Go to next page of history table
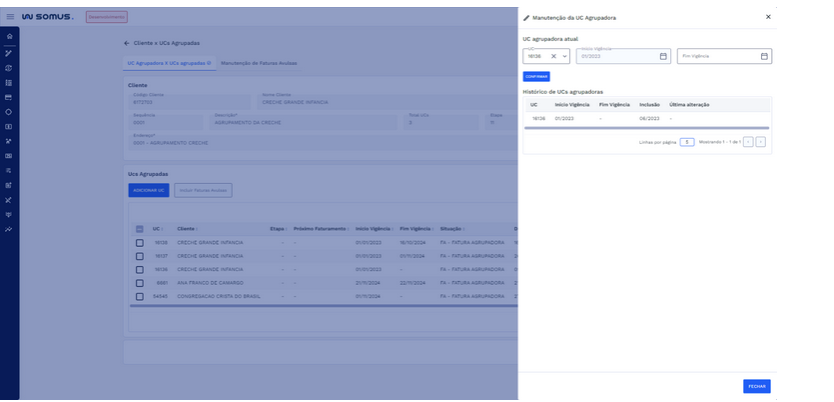The height and width of the screenshot is (402, 834). (x=761, y=142)
